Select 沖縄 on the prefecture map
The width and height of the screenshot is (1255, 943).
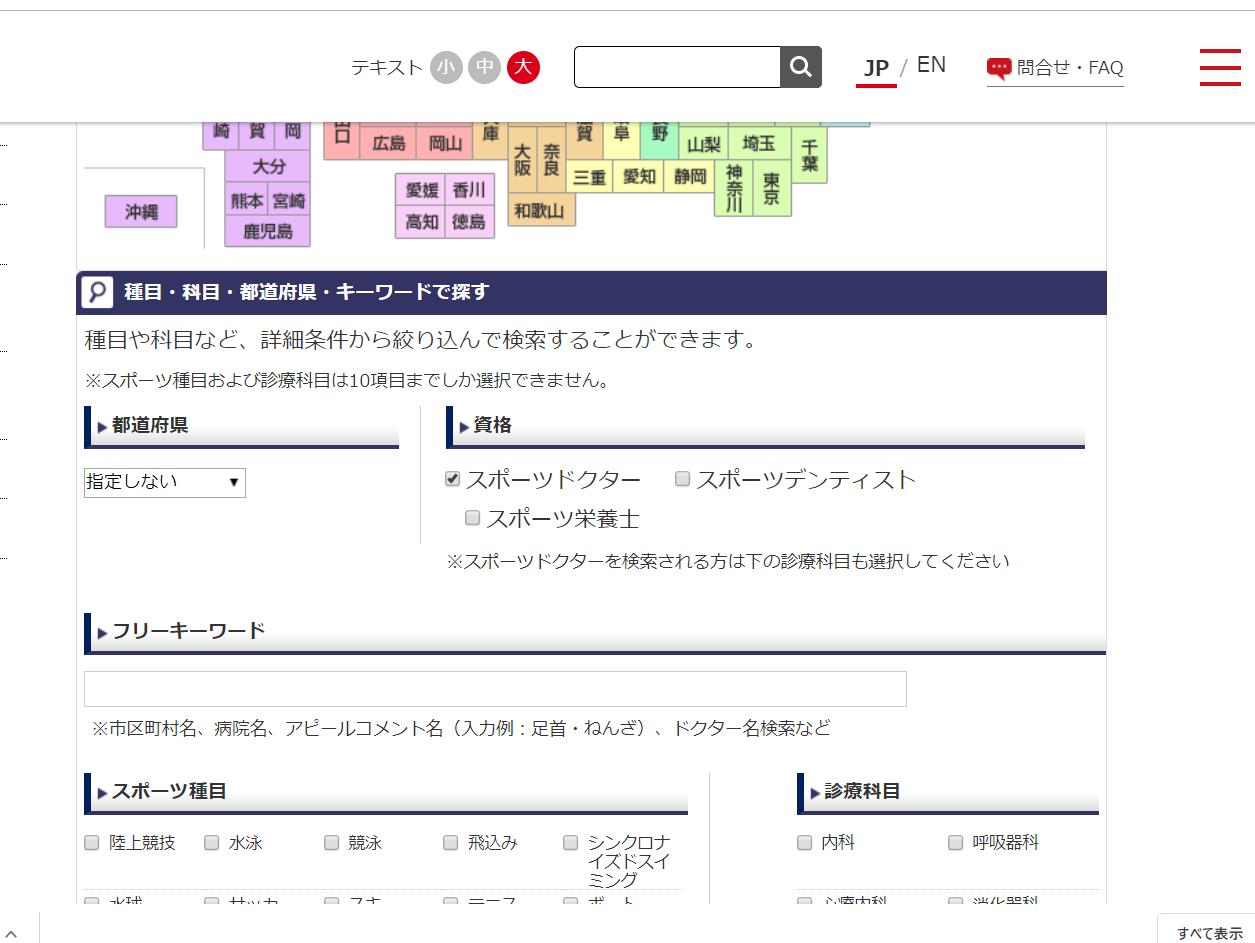[141, 212]
